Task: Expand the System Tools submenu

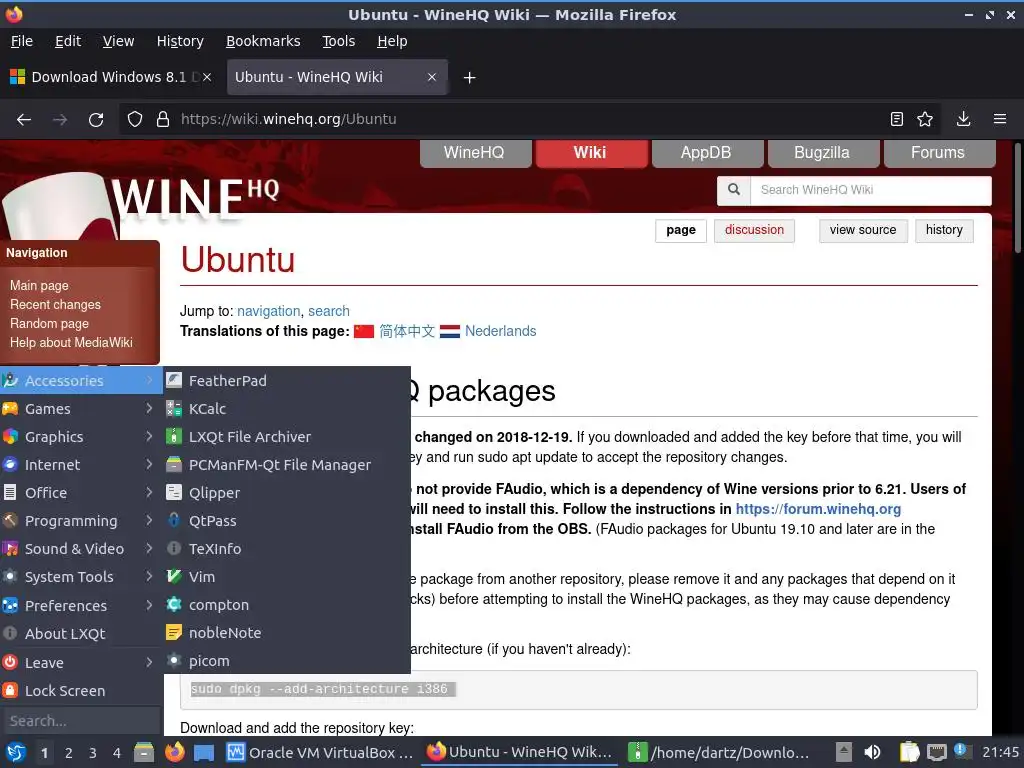Action: 81,577
